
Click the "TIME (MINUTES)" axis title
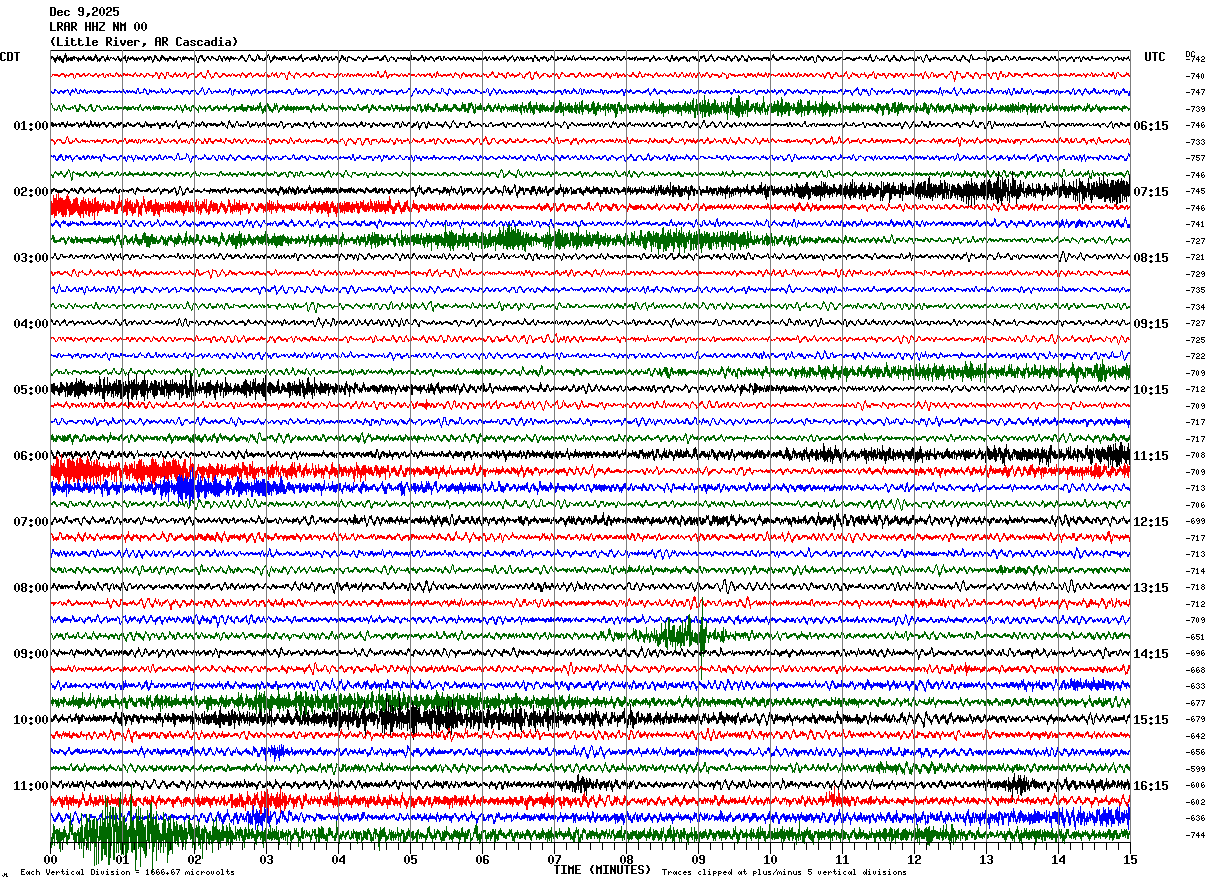(x=602, y=870)
